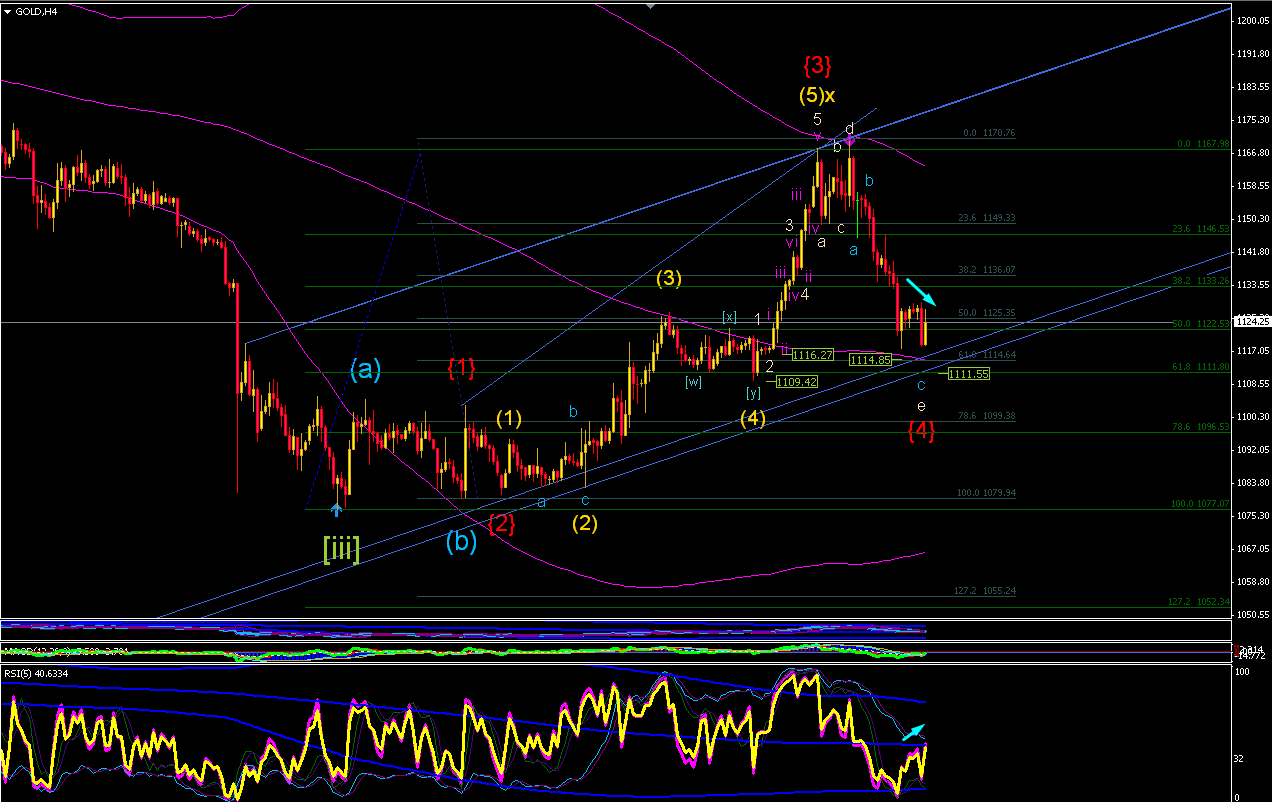Click the 1114.85 price label box
The width and height of the screenshot is (1272, 802).
870,359
